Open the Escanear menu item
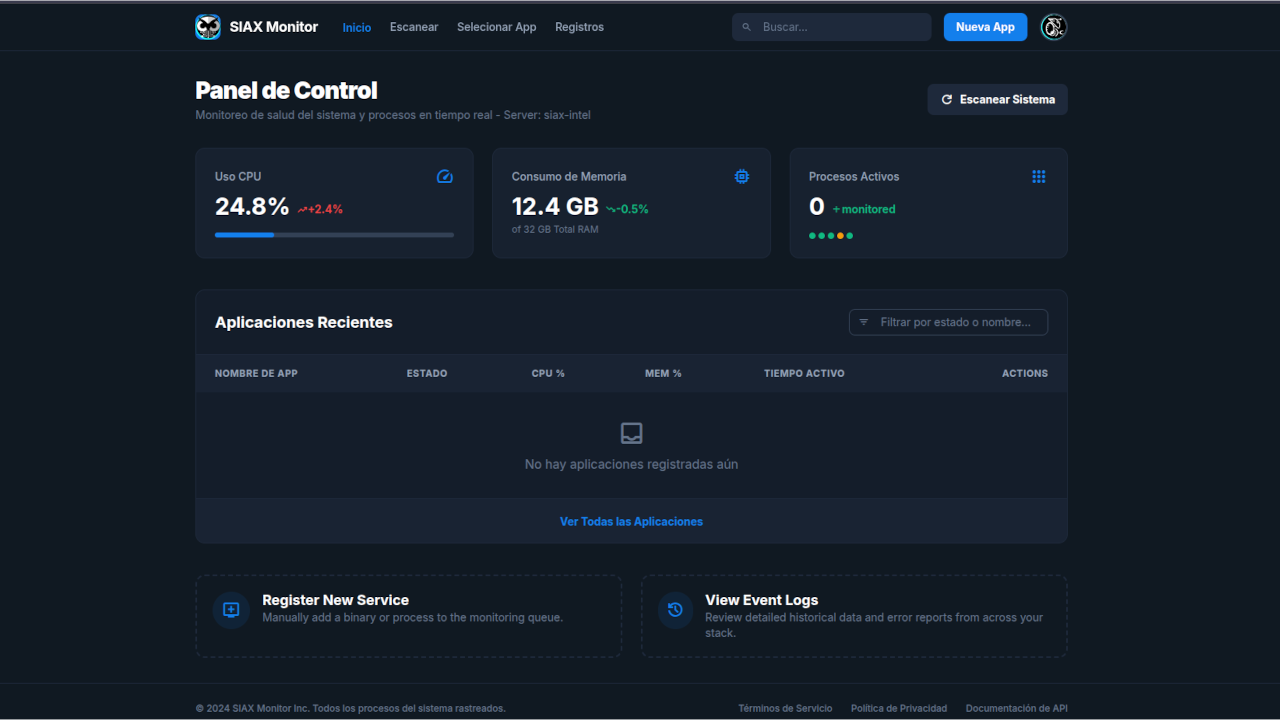Viewport: 1280px width, 720px height. pyautogui.click(x=414, y=27)
